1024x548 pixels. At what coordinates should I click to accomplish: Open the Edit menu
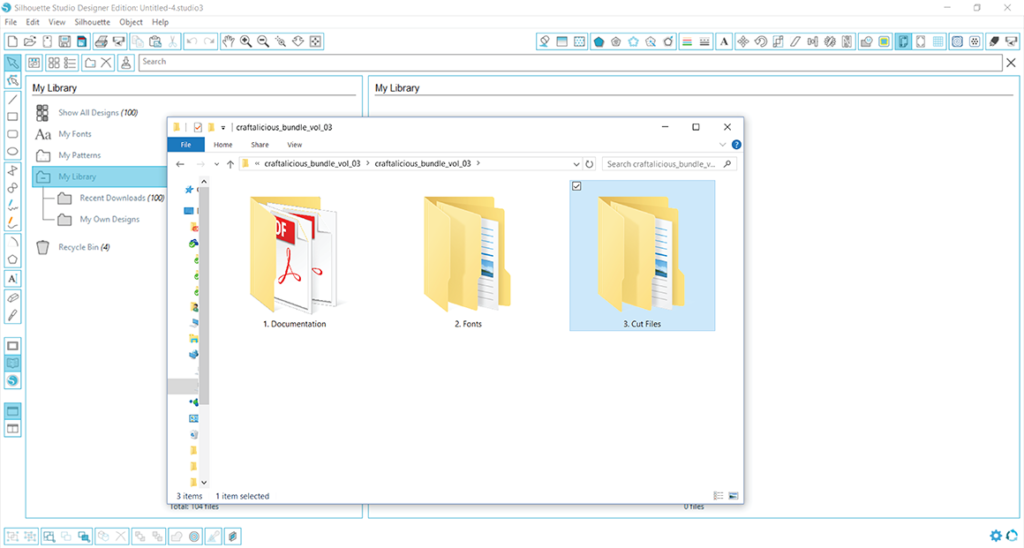pyautogui.click(x=33, y=22)
